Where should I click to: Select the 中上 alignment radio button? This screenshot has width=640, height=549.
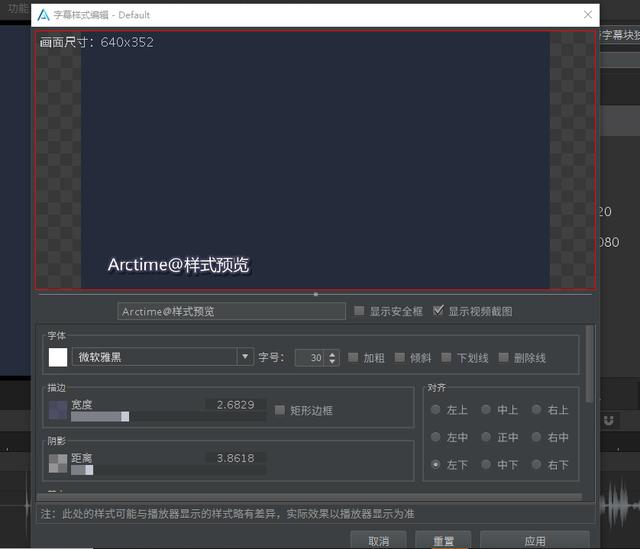tap(486, 409)
